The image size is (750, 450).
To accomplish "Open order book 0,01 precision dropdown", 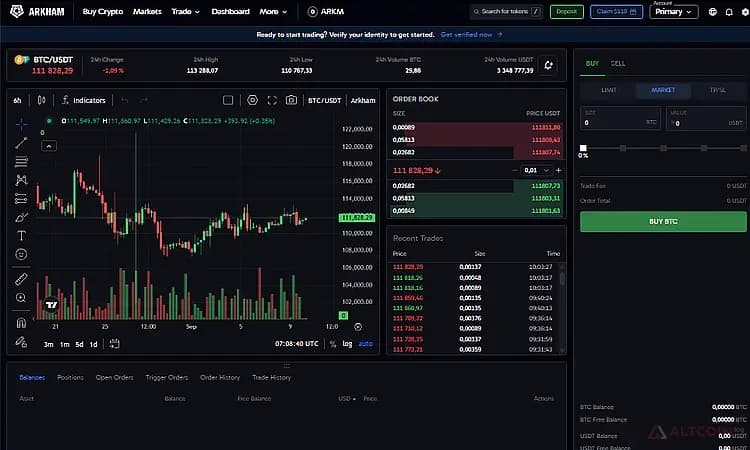I will (x=536, y=170).
